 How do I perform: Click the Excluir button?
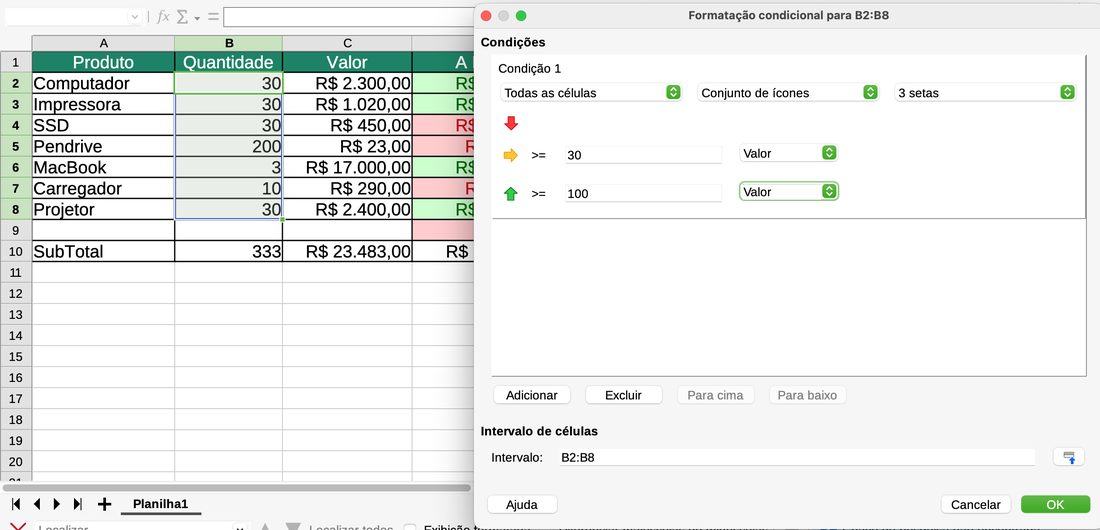point(624,395)
